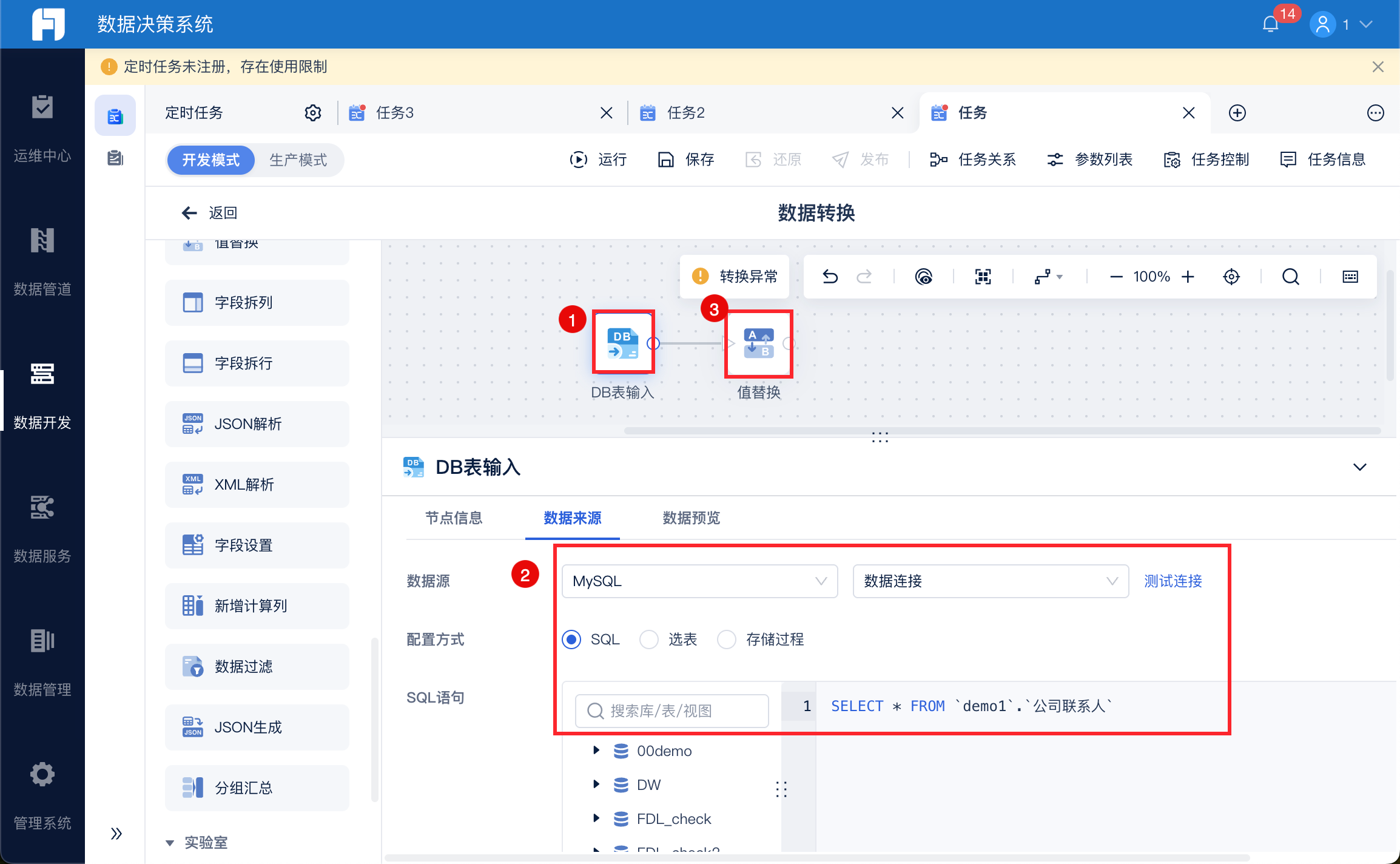Switch to 生产模式 mode
This screenshot has height=864, width=1400.
click(x=298, y=160)
